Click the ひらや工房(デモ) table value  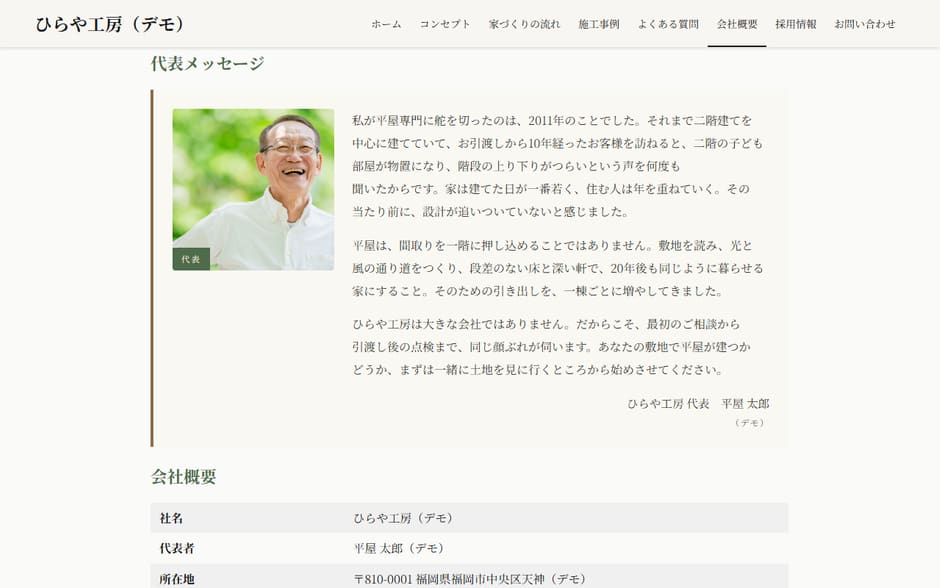pos(405,518)
